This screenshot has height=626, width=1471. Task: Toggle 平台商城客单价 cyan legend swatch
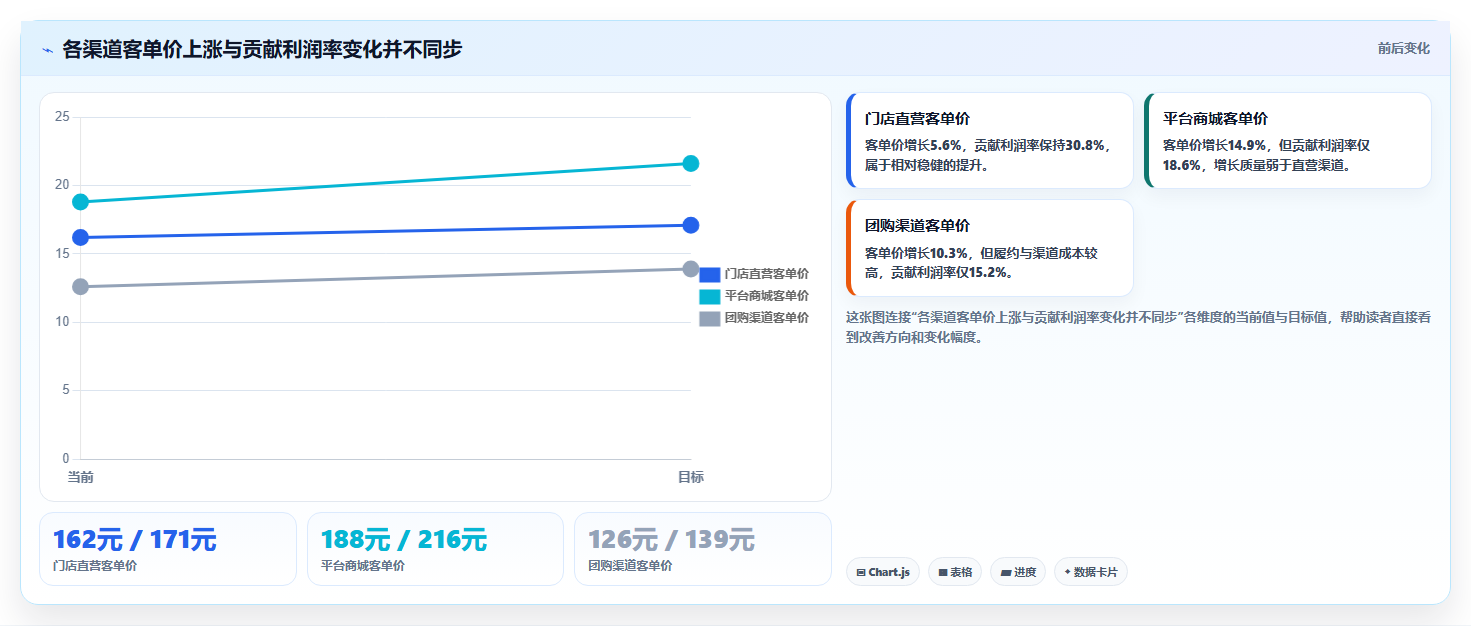point(709,296)
